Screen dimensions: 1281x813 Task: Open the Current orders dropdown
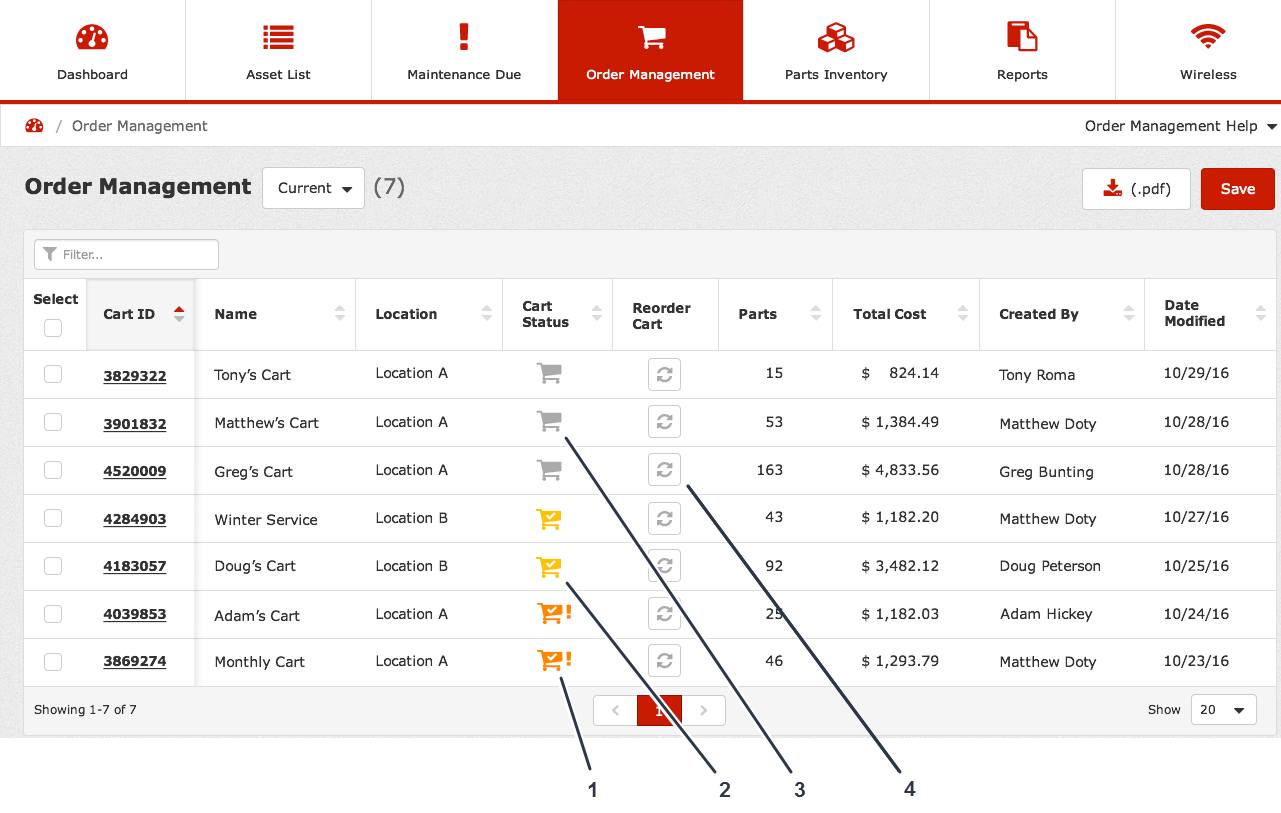coord(313,188)
